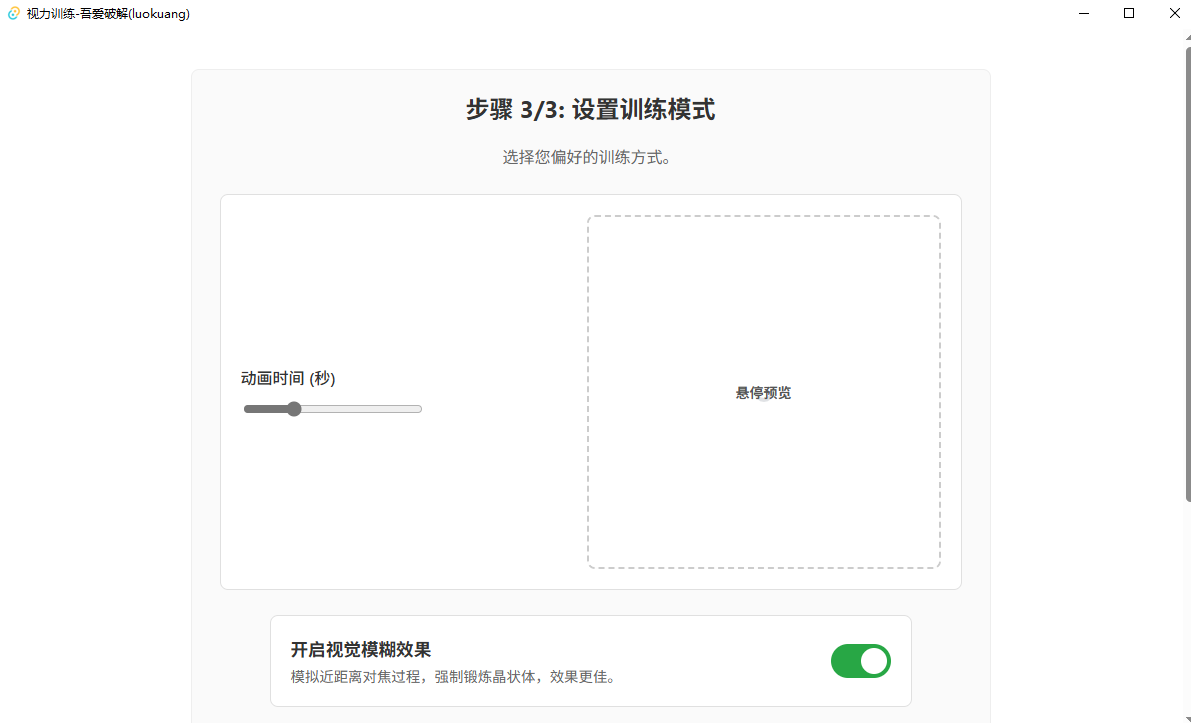Viewport: 1191px width, 723px height.
Task: Minimize the 视力训练 window
Action: pos(1084,14)
